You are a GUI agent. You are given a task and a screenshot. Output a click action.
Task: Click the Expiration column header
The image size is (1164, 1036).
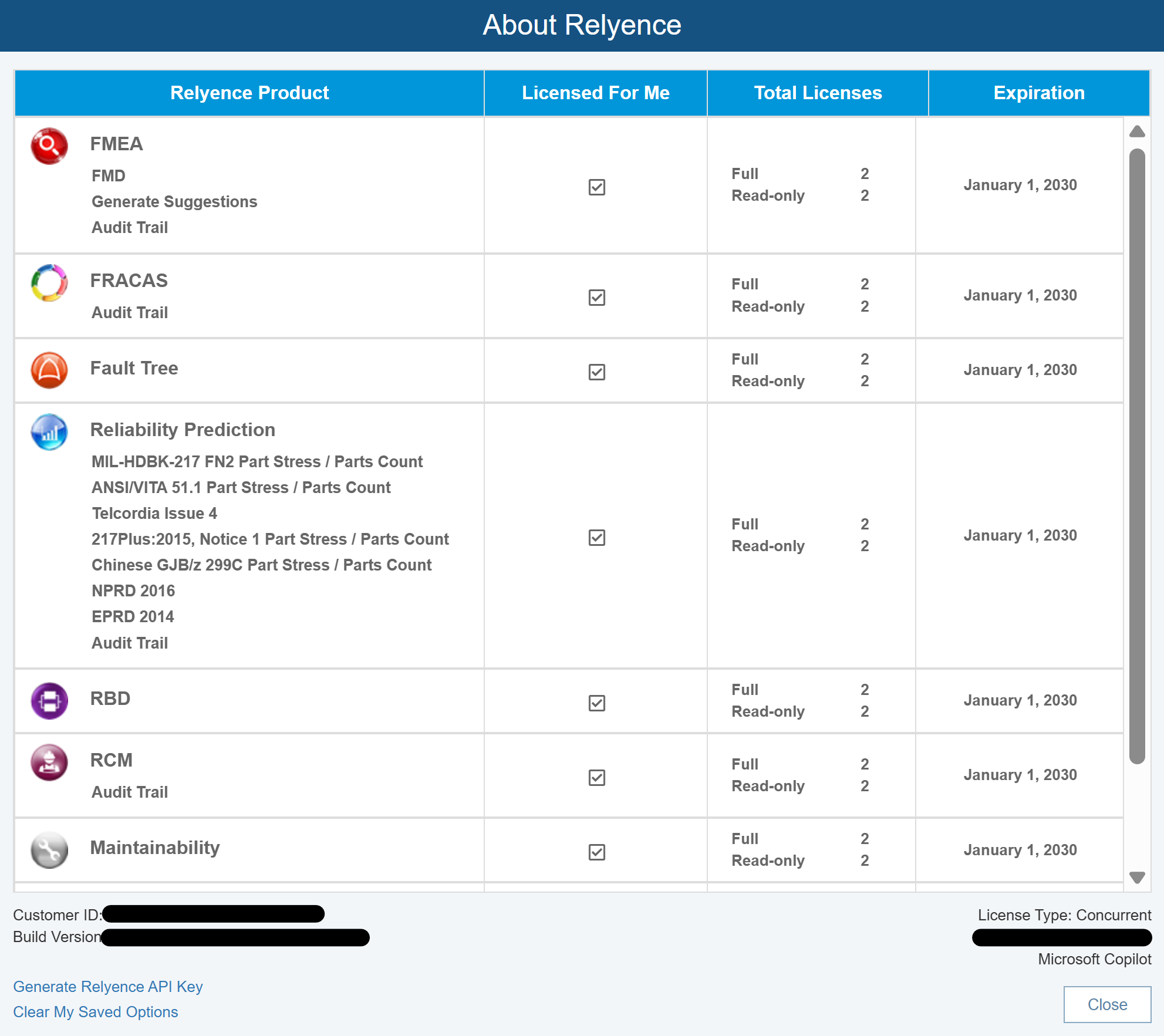(1038, 93)
